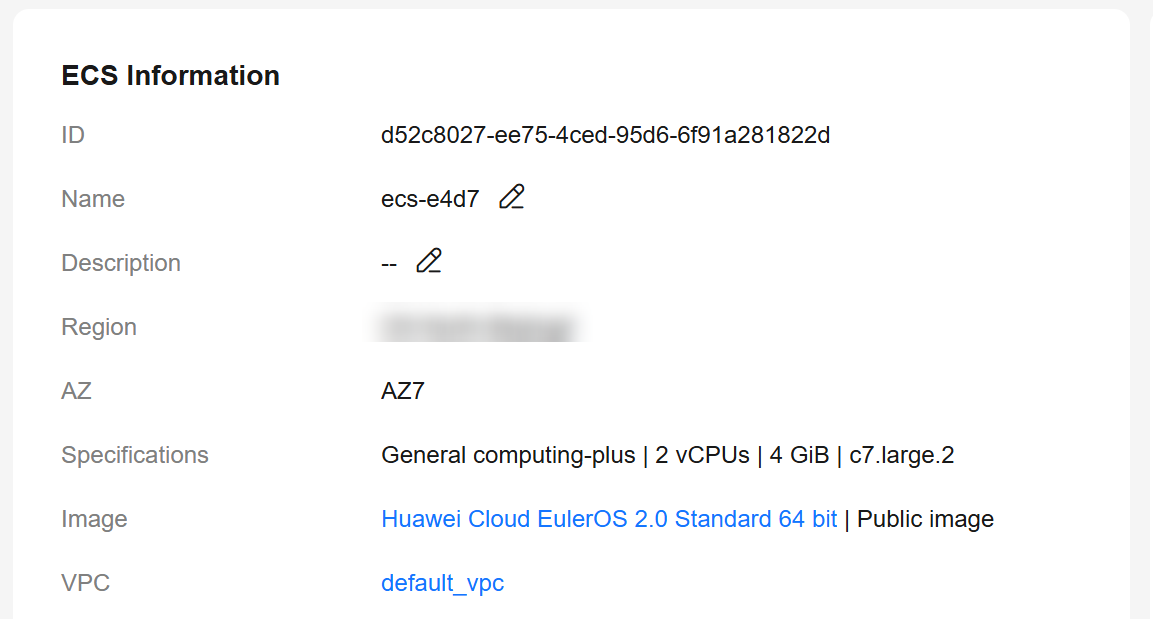Click the Public image text
Image resolution: width=1153 pixels, height=619 pixels.
pyautogui.click(x=925, y=519)
